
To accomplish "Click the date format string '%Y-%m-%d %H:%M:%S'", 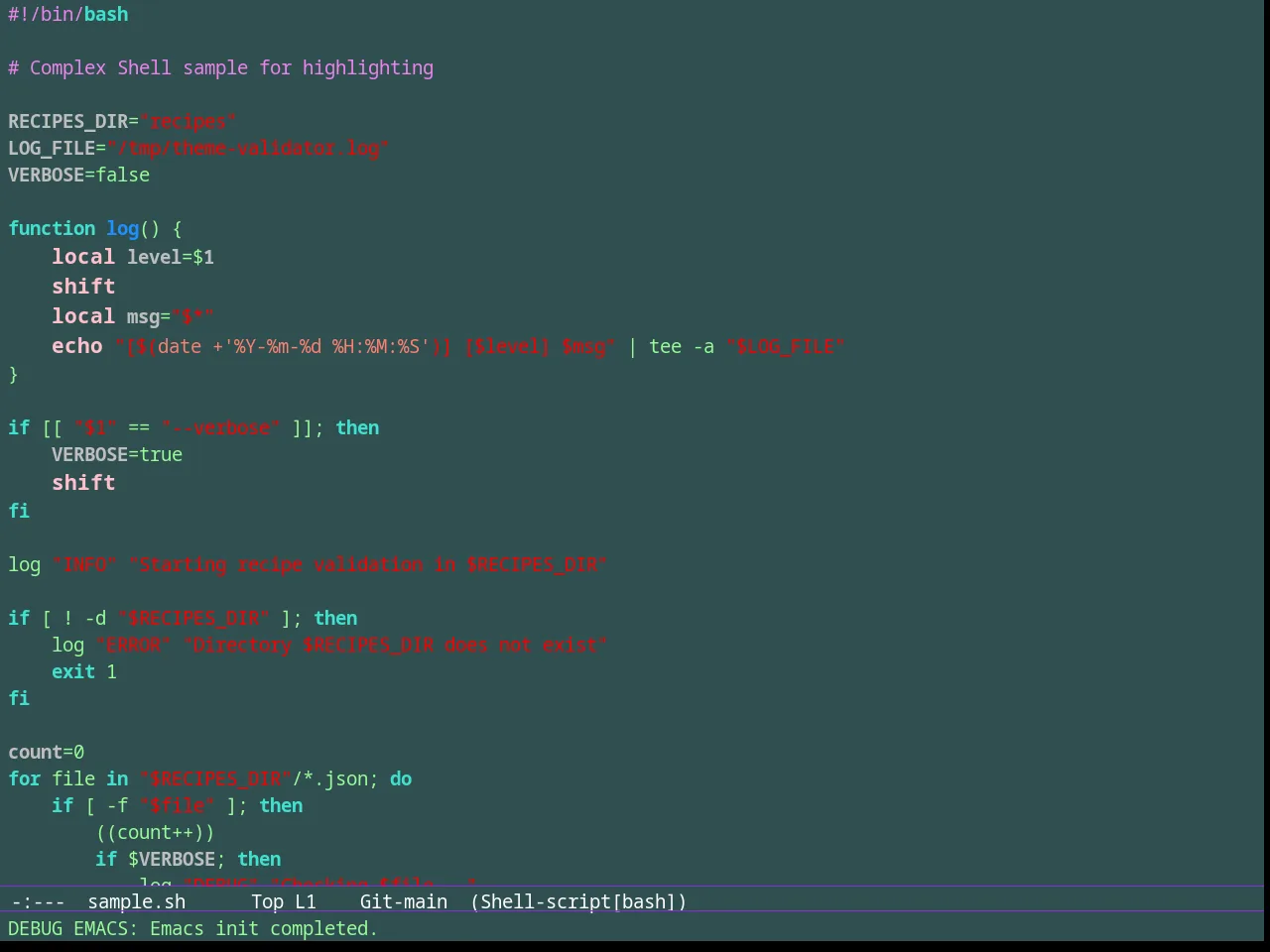I will coord(325,346).
